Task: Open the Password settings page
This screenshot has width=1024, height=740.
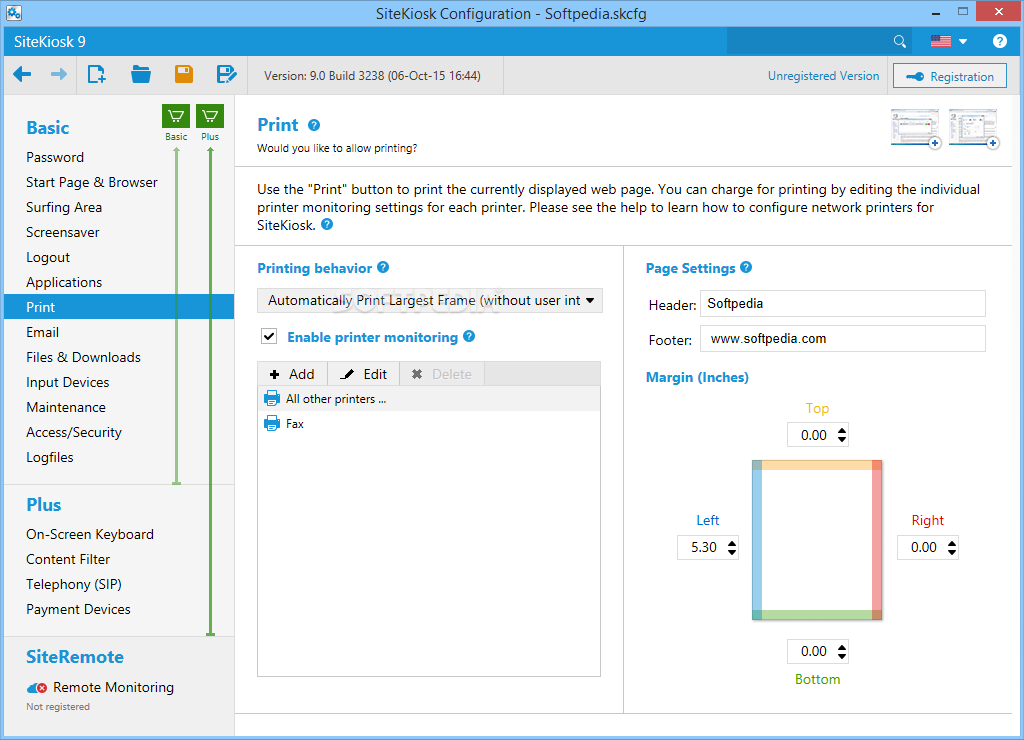Action: click(55, 157)
